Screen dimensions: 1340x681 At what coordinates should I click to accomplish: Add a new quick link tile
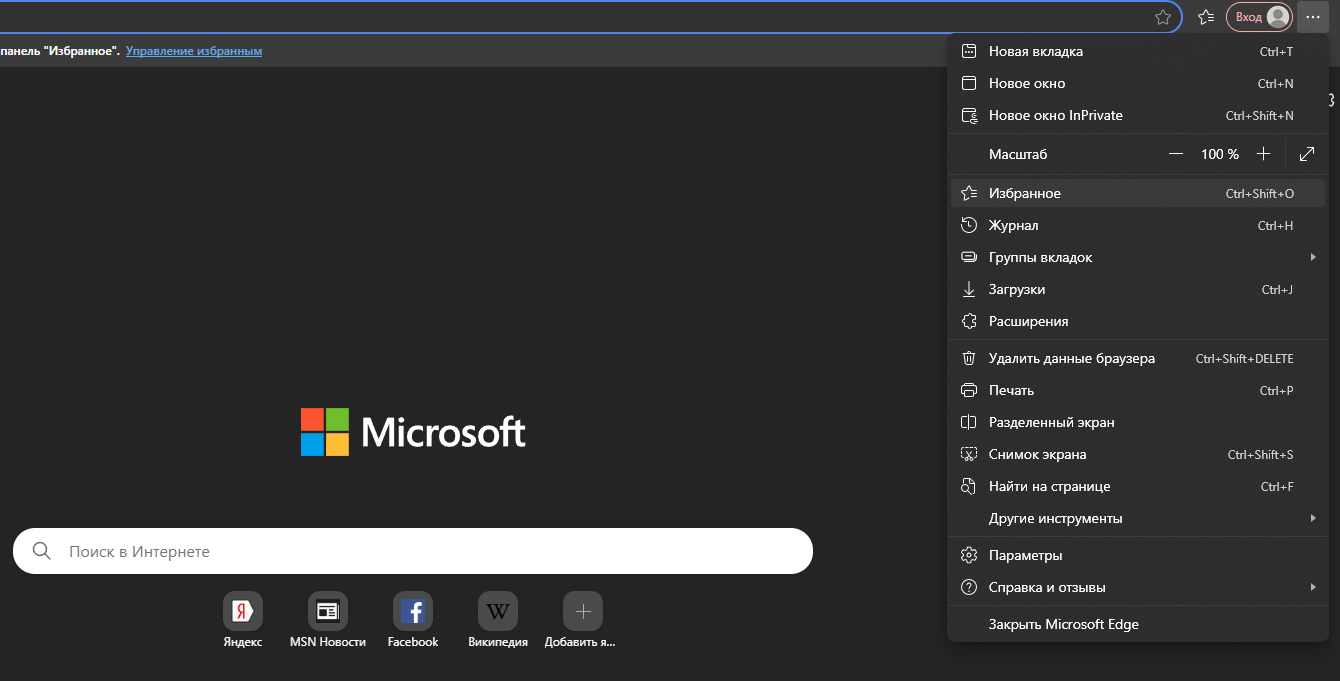point(583,612)
